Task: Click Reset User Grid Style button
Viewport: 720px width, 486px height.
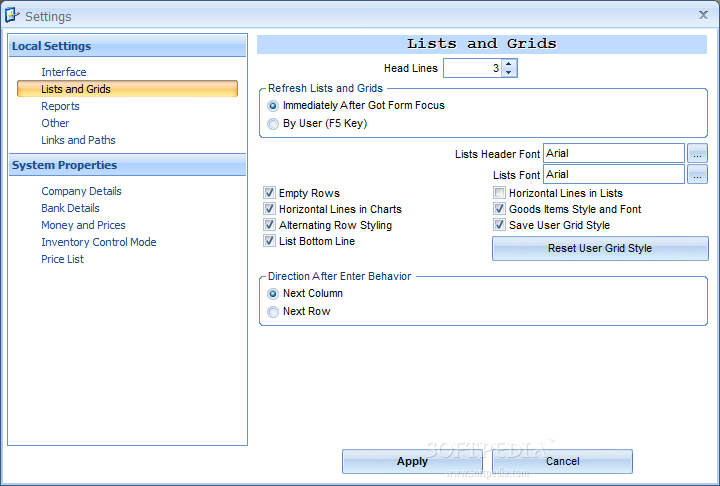Action: (x=600, y=249)
